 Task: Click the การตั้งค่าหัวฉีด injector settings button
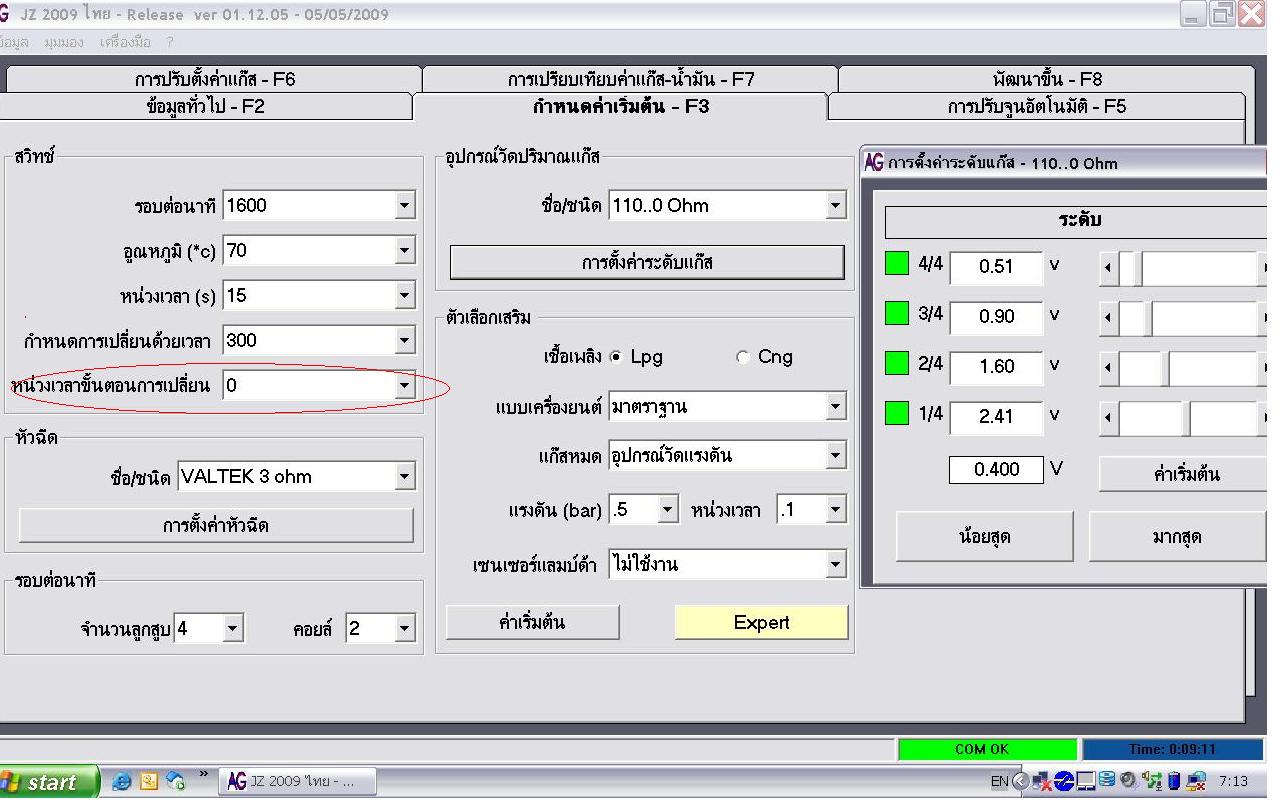216,525
